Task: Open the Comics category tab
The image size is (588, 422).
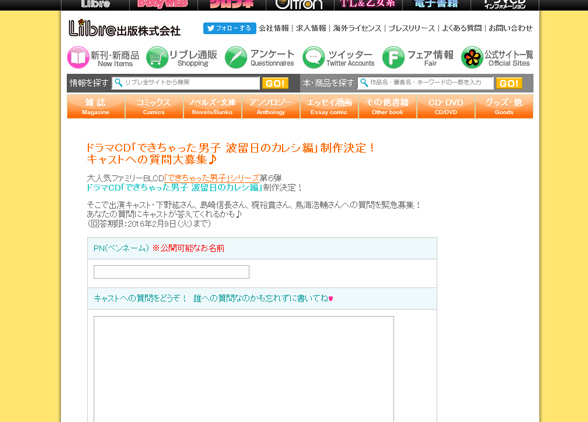Action: coord(154,107)
